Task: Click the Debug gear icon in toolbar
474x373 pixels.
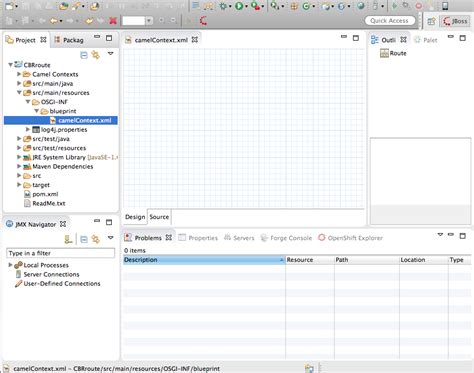Action: click(223, 6)
